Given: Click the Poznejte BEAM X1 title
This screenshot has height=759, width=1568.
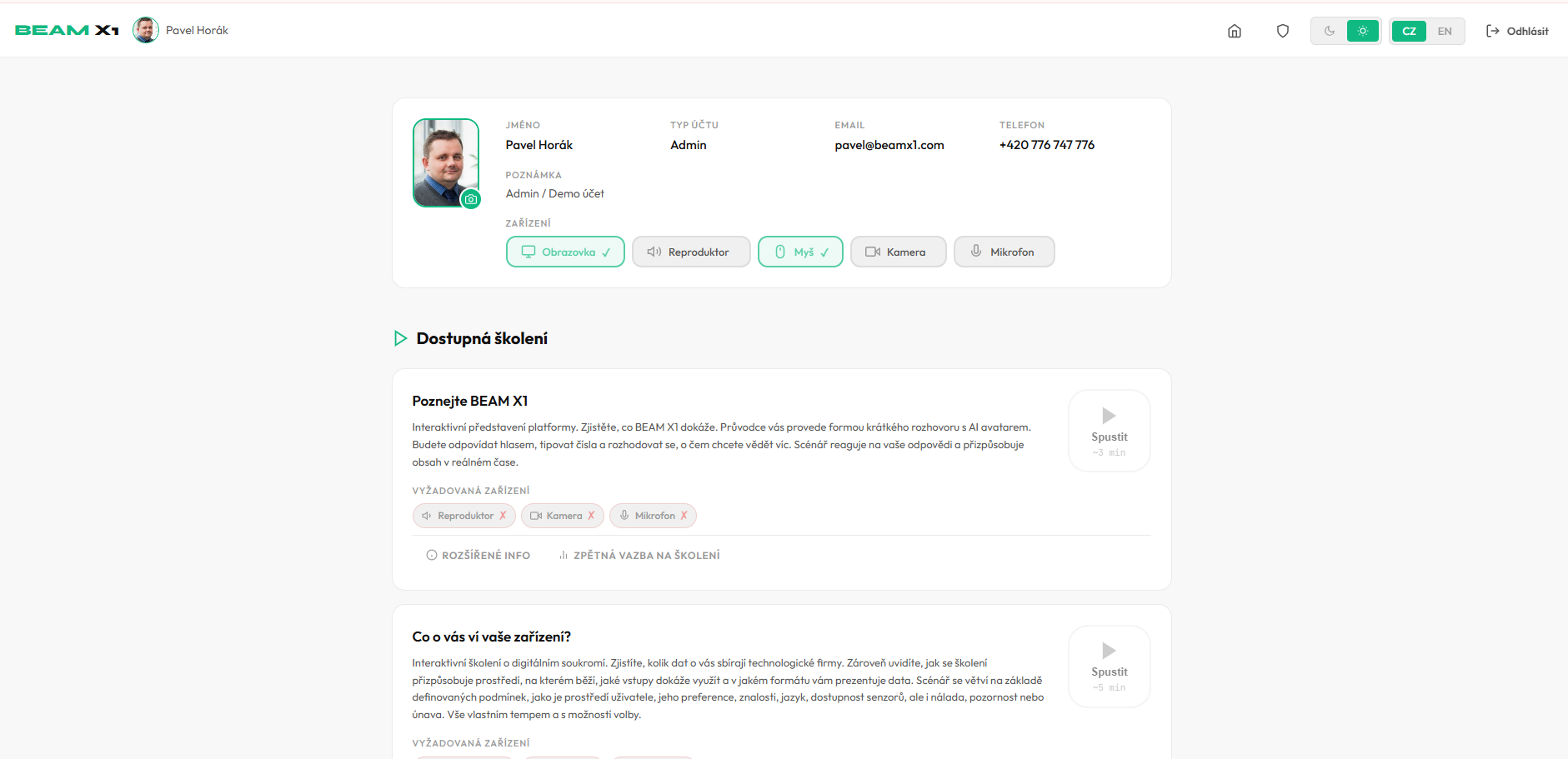Looking at the screenshot, I should (470, 401).
